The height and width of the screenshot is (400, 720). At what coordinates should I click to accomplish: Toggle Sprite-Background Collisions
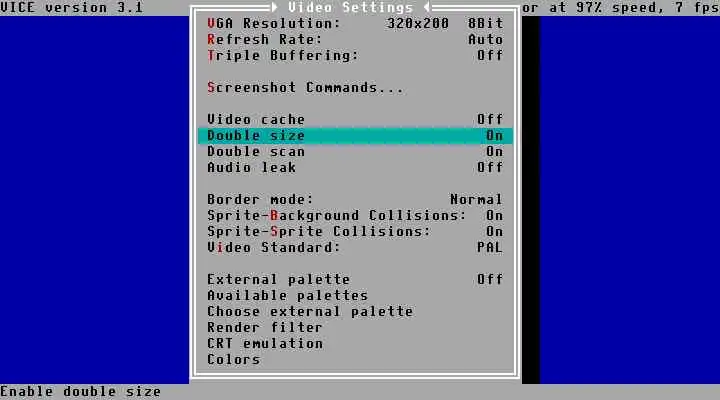click(355, 215)
